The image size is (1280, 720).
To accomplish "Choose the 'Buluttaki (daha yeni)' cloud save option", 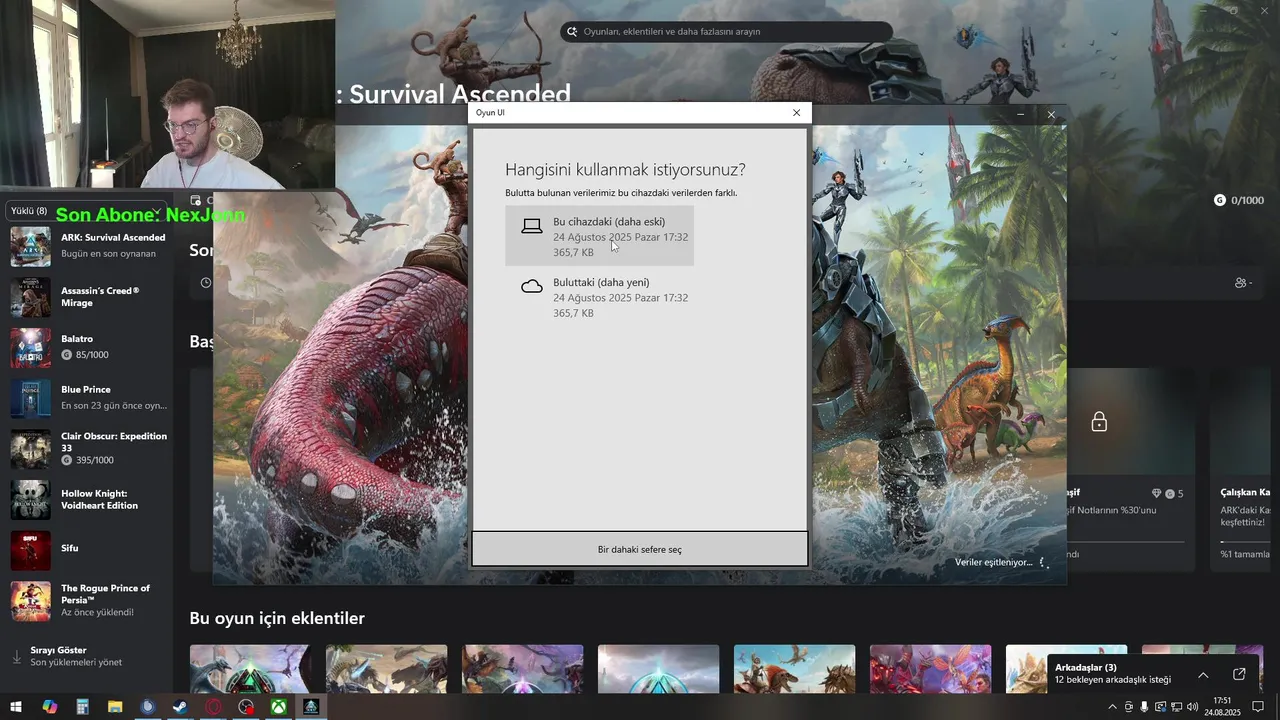I will 599,297.
